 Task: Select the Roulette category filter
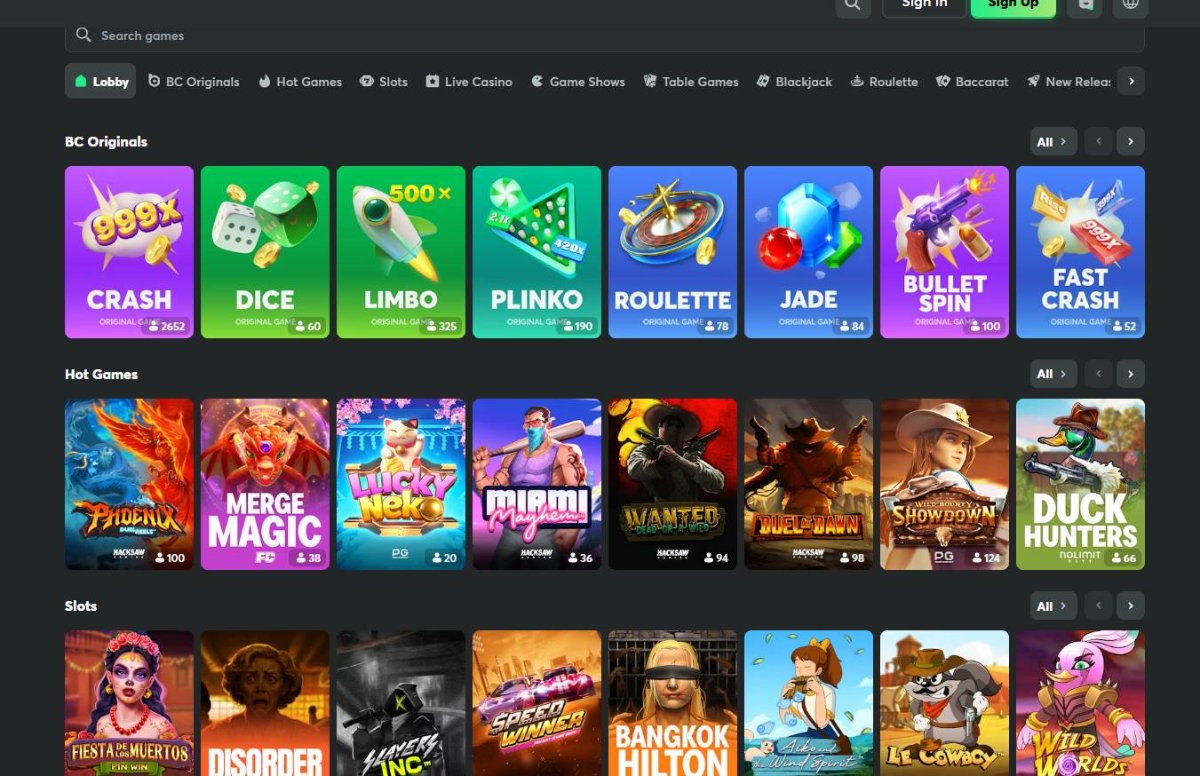coord(883,81)
